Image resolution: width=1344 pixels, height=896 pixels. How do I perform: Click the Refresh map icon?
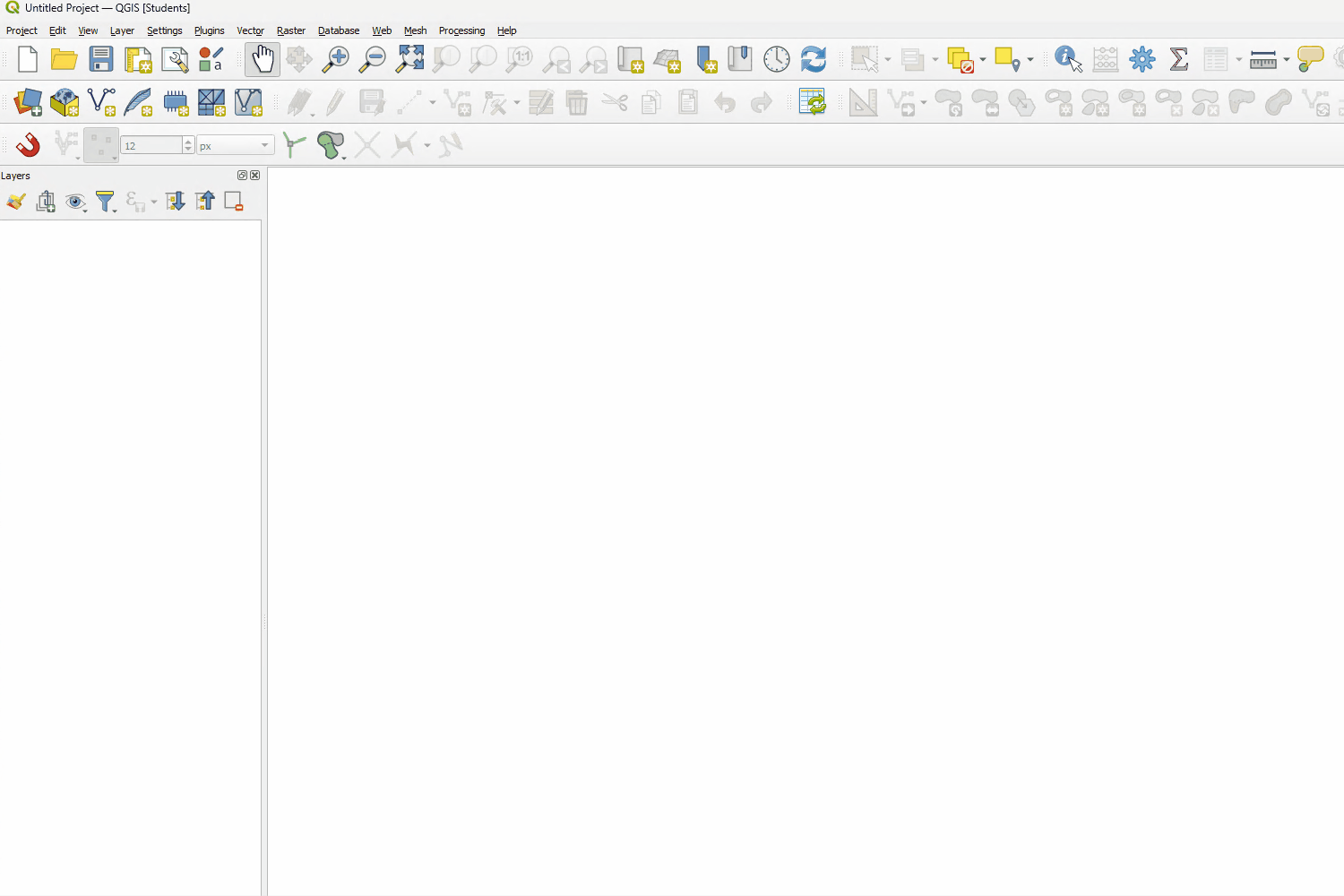pyautogui.click(x=813, y=60)
